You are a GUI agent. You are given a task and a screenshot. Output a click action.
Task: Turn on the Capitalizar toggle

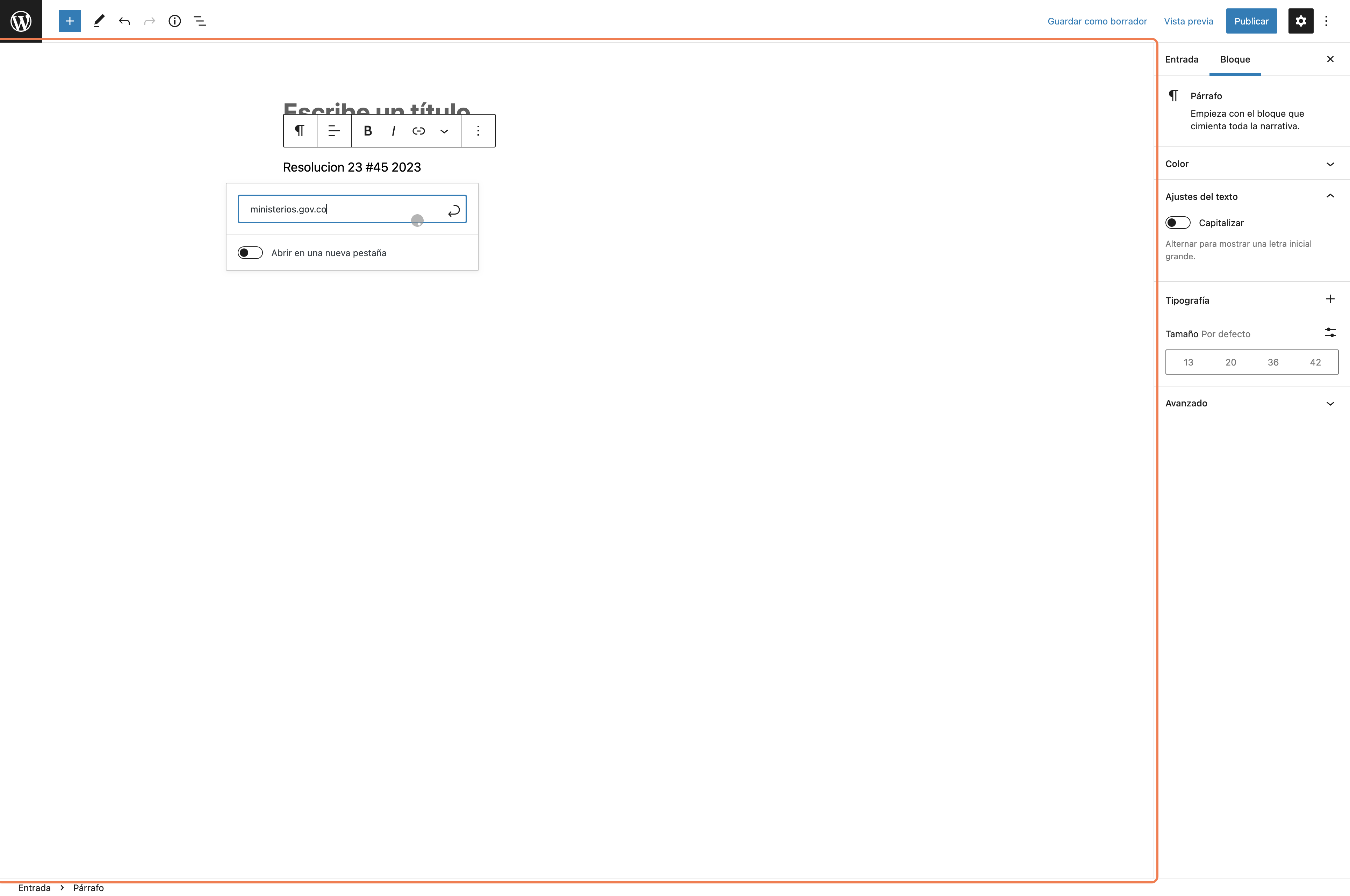tap(1177, 223)
